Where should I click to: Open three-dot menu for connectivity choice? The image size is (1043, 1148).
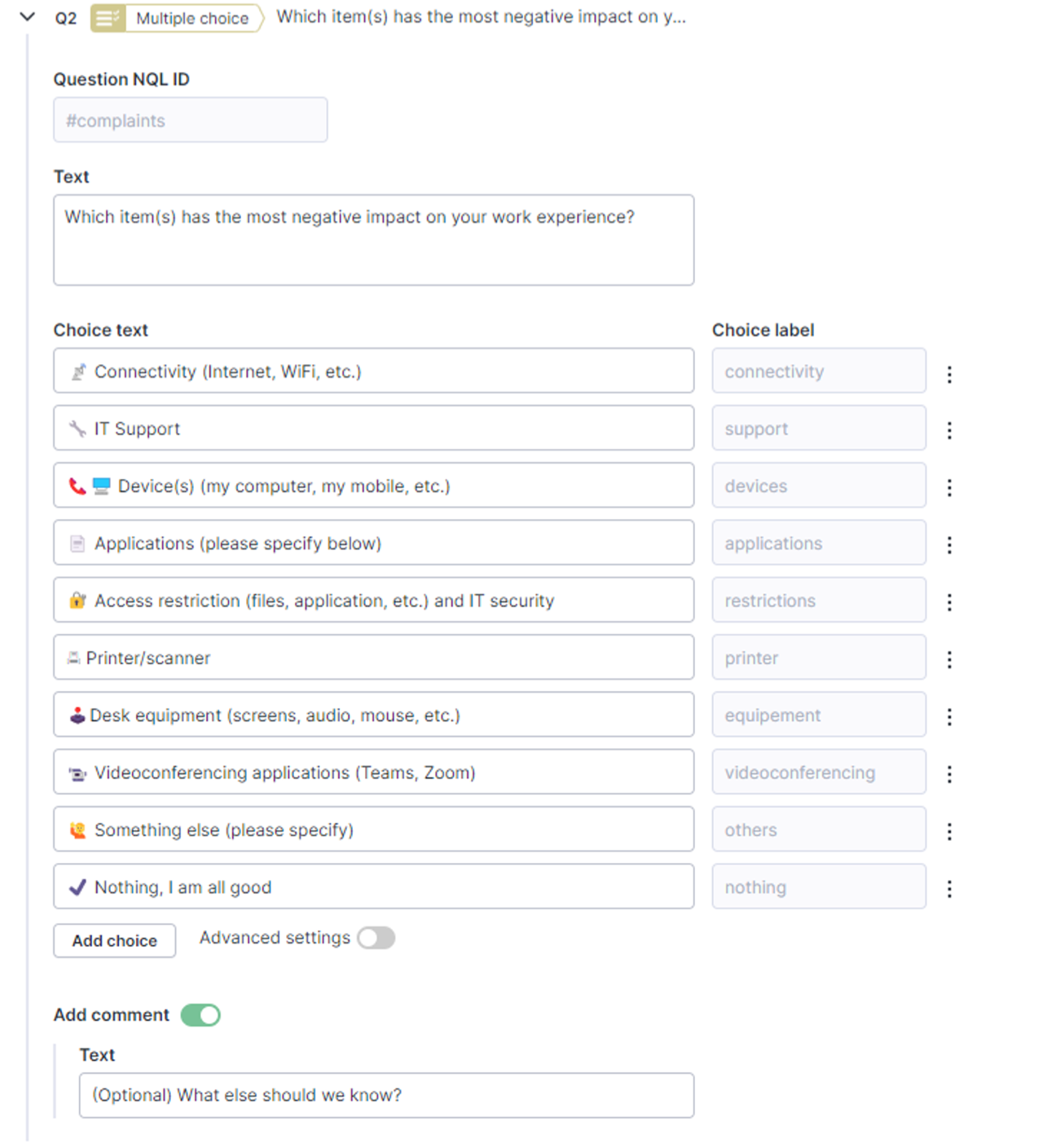[x=949, y=374]
